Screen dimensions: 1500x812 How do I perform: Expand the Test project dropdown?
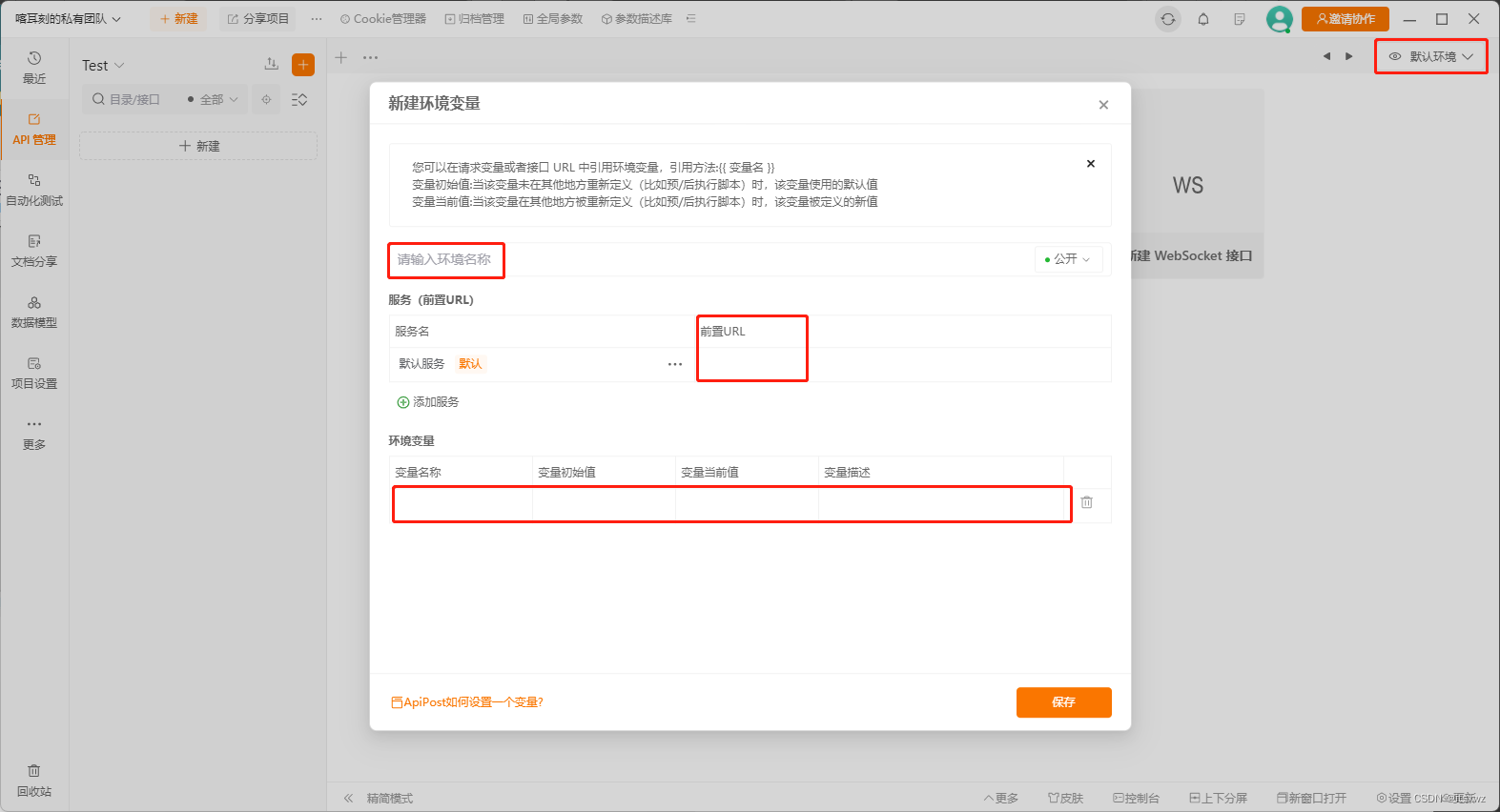pyautogui.click(x=103, y=66)
